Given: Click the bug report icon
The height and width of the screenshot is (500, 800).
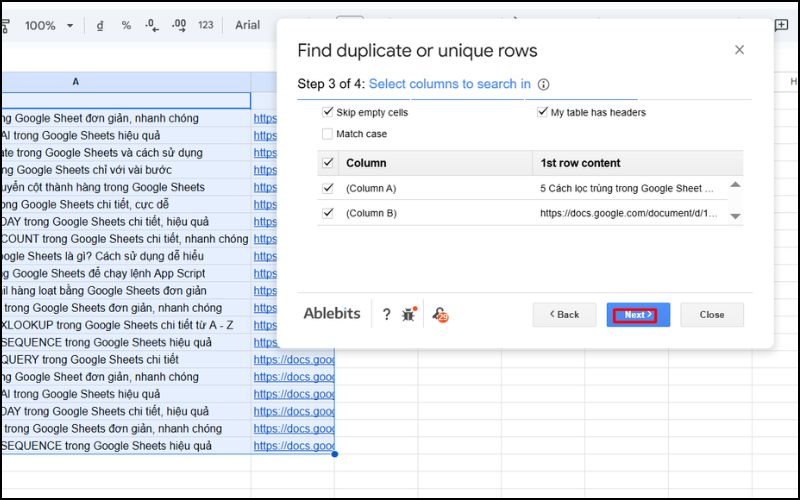Looking at the screenshot, I should pyautogui.click(x=408, y=314).
